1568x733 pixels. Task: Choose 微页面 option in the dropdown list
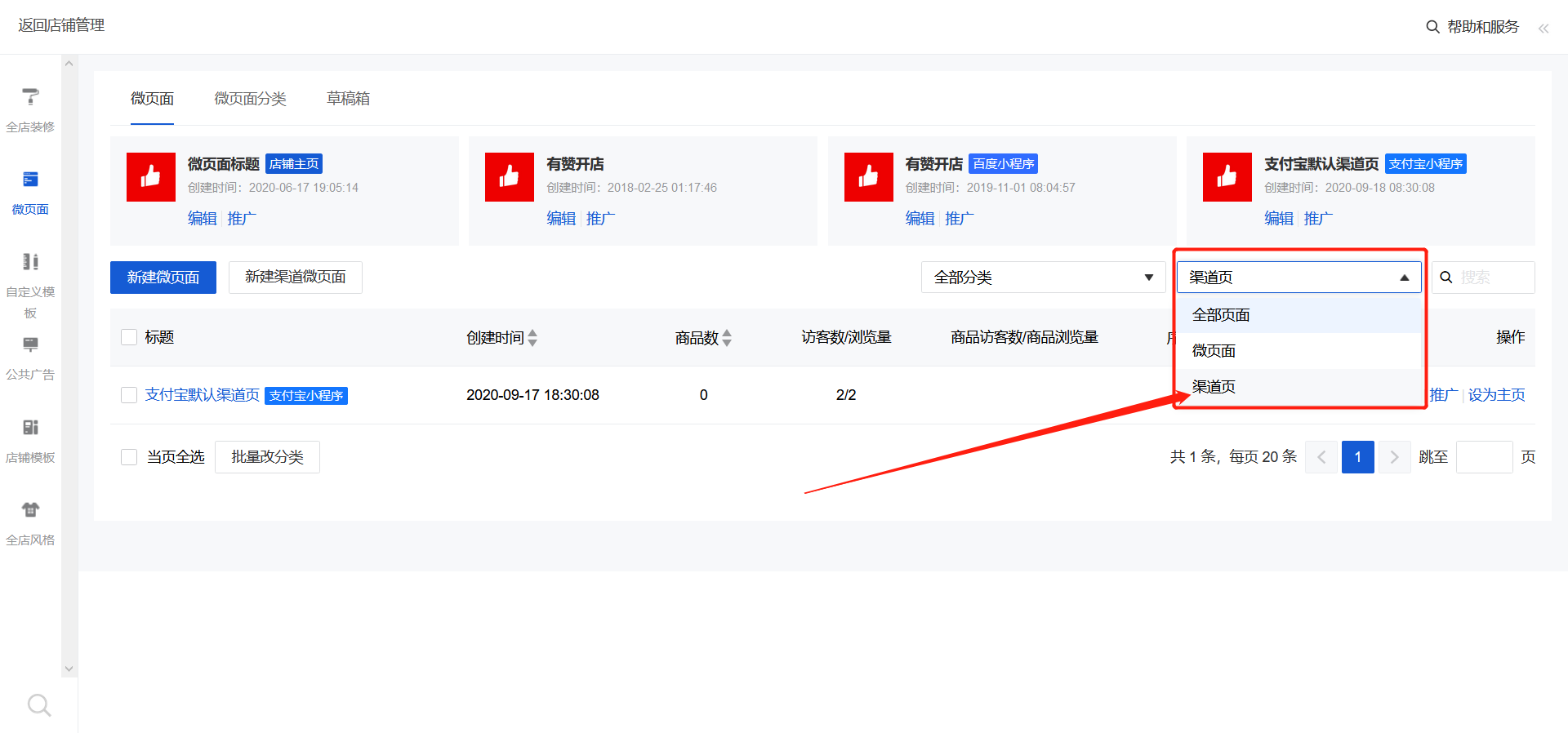(1298, 351)
